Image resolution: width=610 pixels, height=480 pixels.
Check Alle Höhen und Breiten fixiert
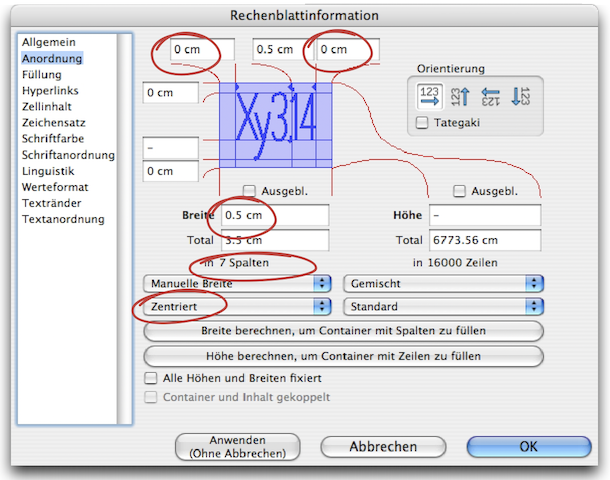pos(152,379)
